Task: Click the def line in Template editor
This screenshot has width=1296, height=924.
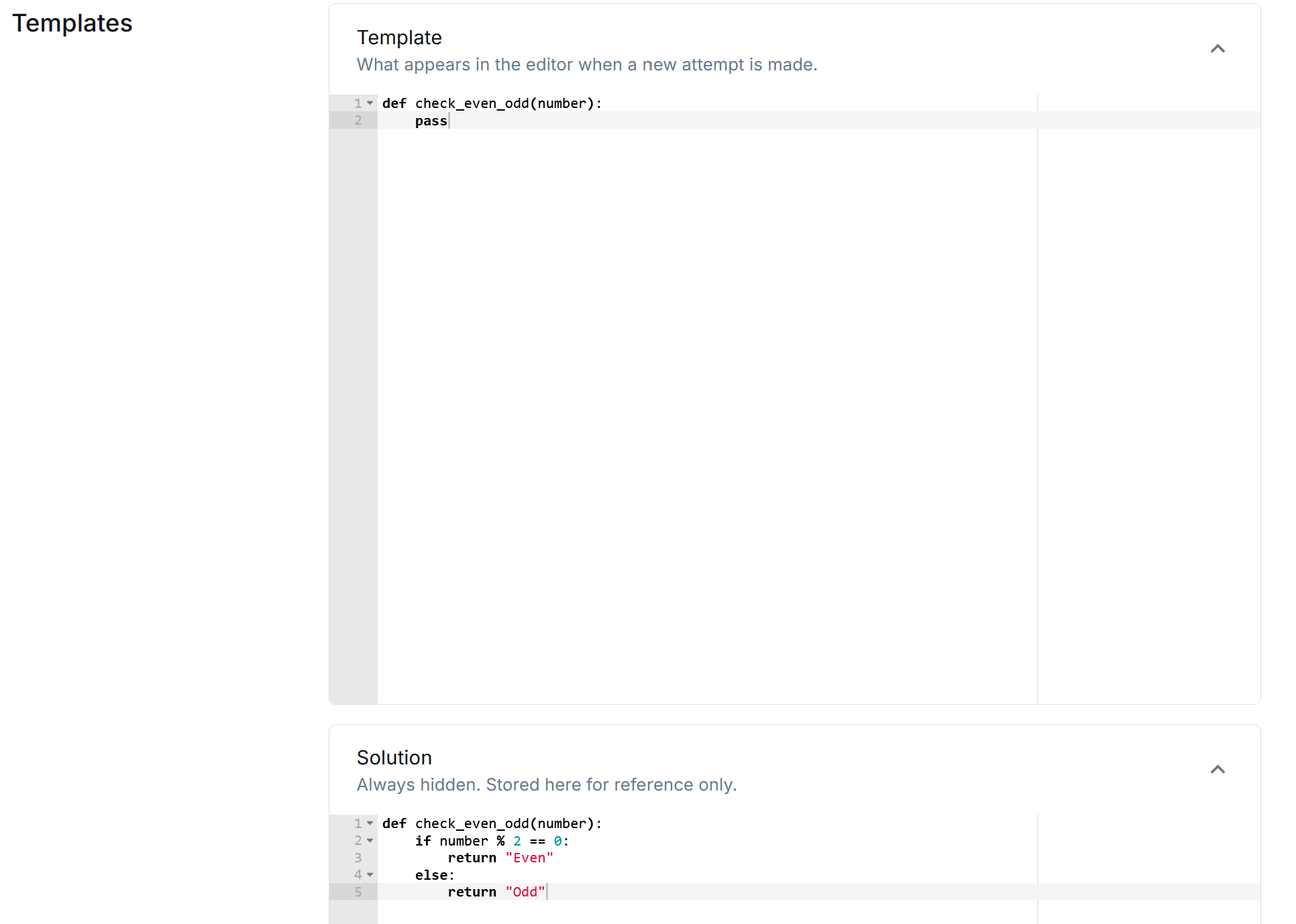Action: [x=492, y=103]
